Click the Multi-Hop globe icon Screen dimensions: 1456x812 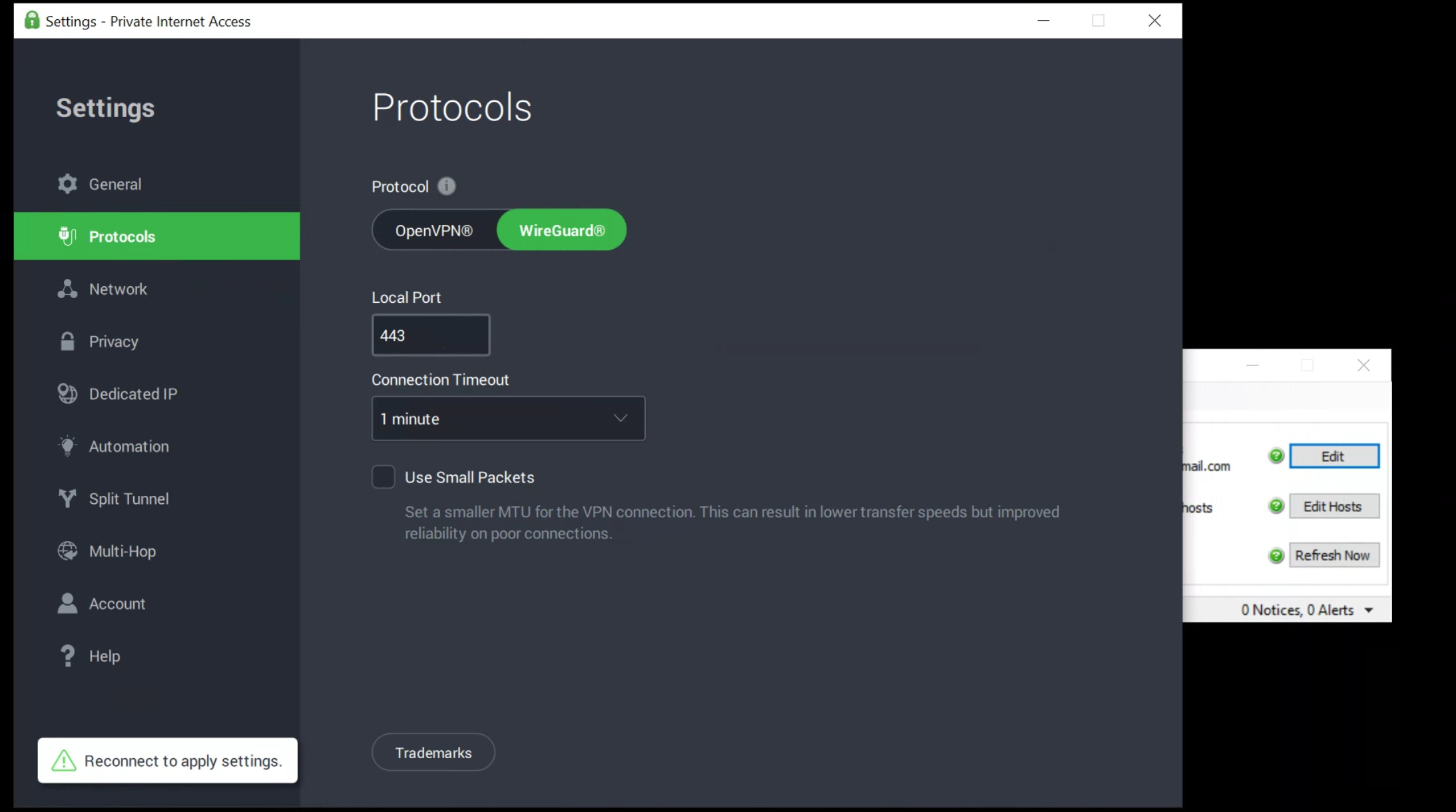pyautogui.click(x=67, y=551)
